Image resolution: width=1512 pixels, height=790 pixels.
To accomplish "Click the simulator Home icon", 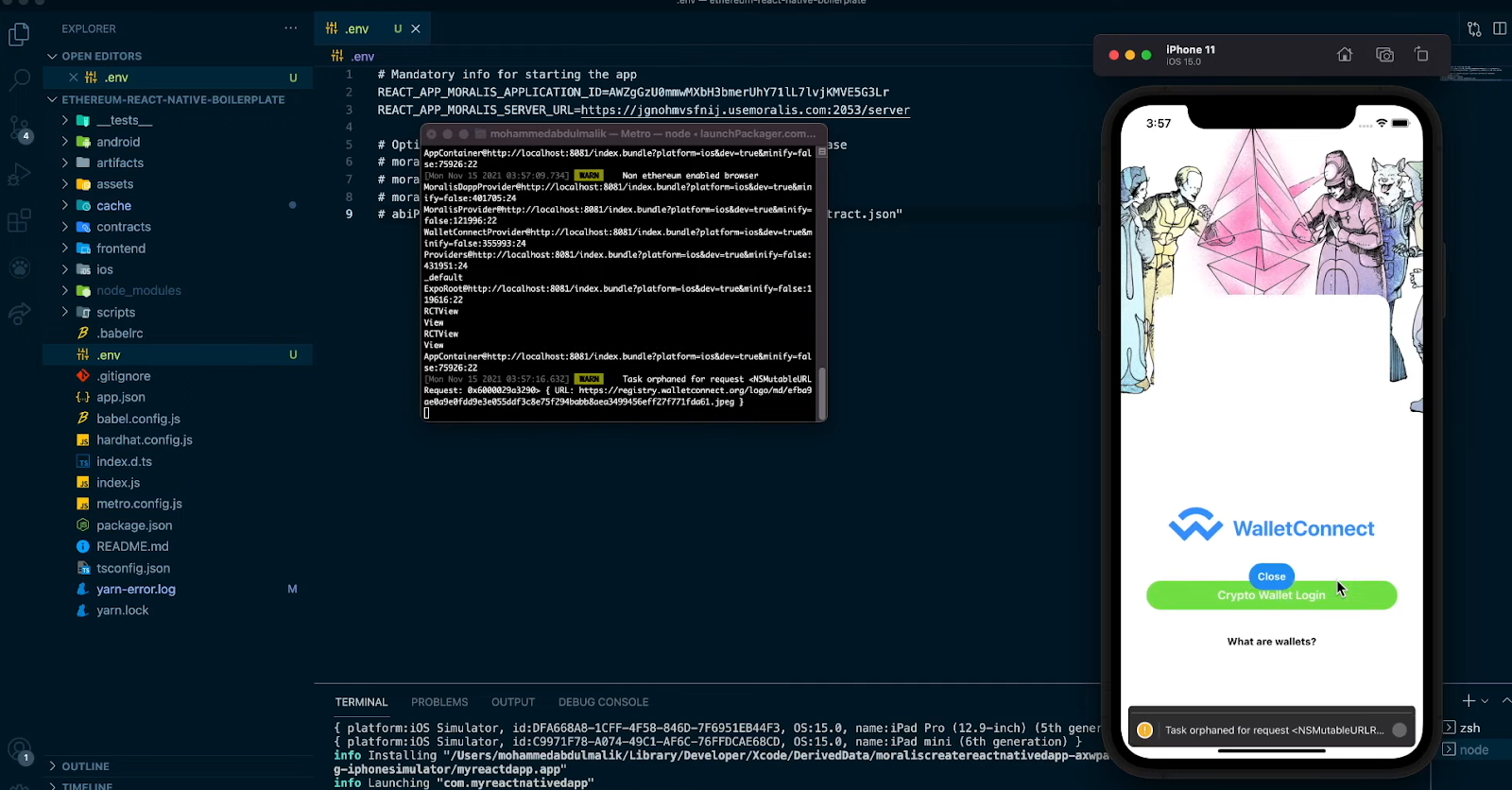I will [1345, 55].
